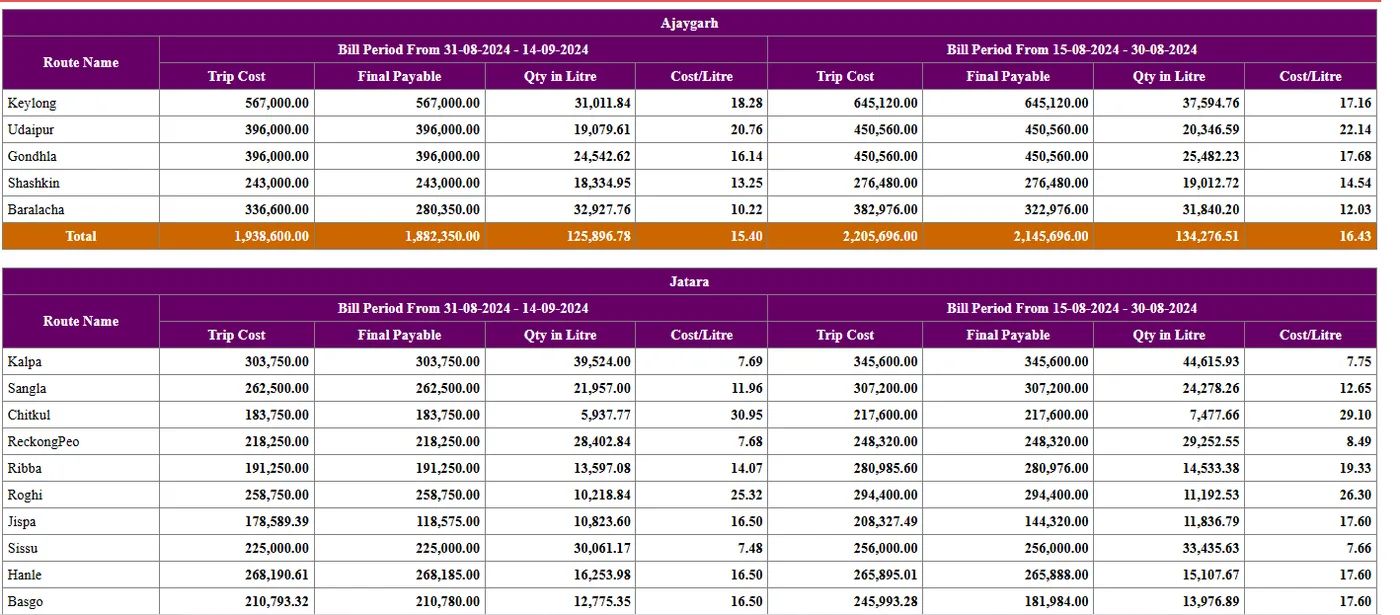Click the ReckongPeo route row label
The width and height of the screenshot is (1400, 615).
click(x=43, y=441)
